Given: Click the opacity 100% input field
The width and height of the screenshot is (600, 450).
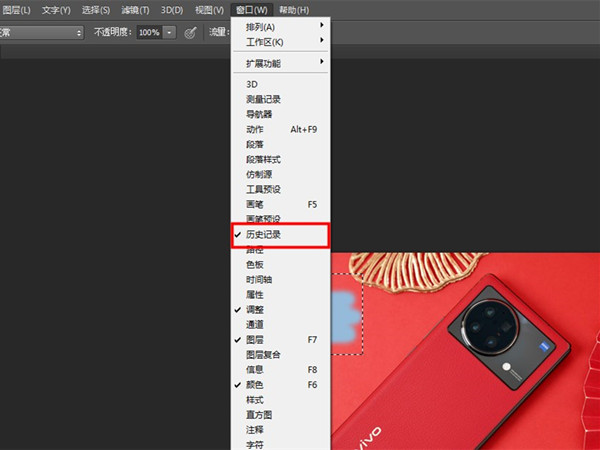Looking at the screenshot, I should pyautogui.click(x=148, y=32).
